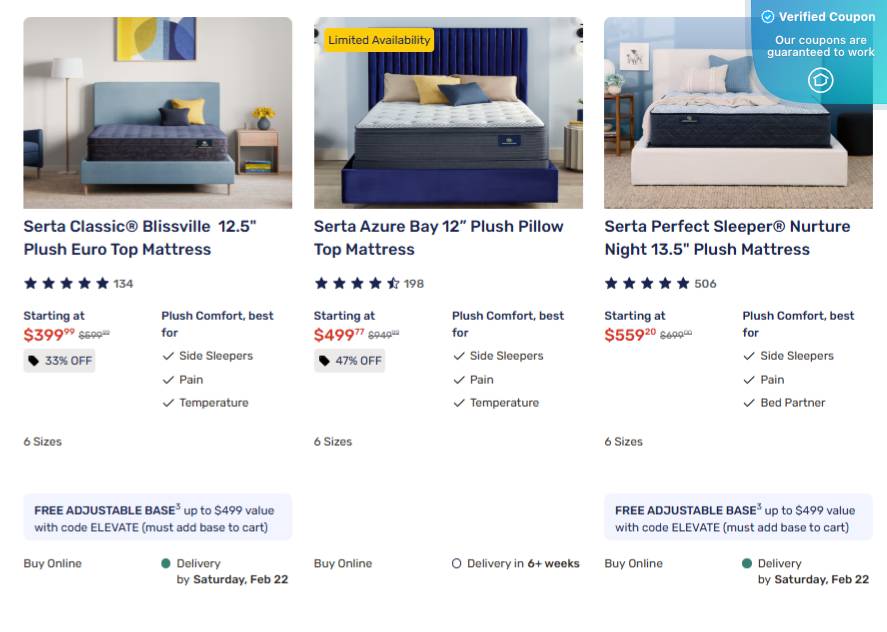This screenshot has height=632, width=887.
Task: Click green delivery dot under Nurture Night
Action: pyautogui.click(x=747, y=564)
